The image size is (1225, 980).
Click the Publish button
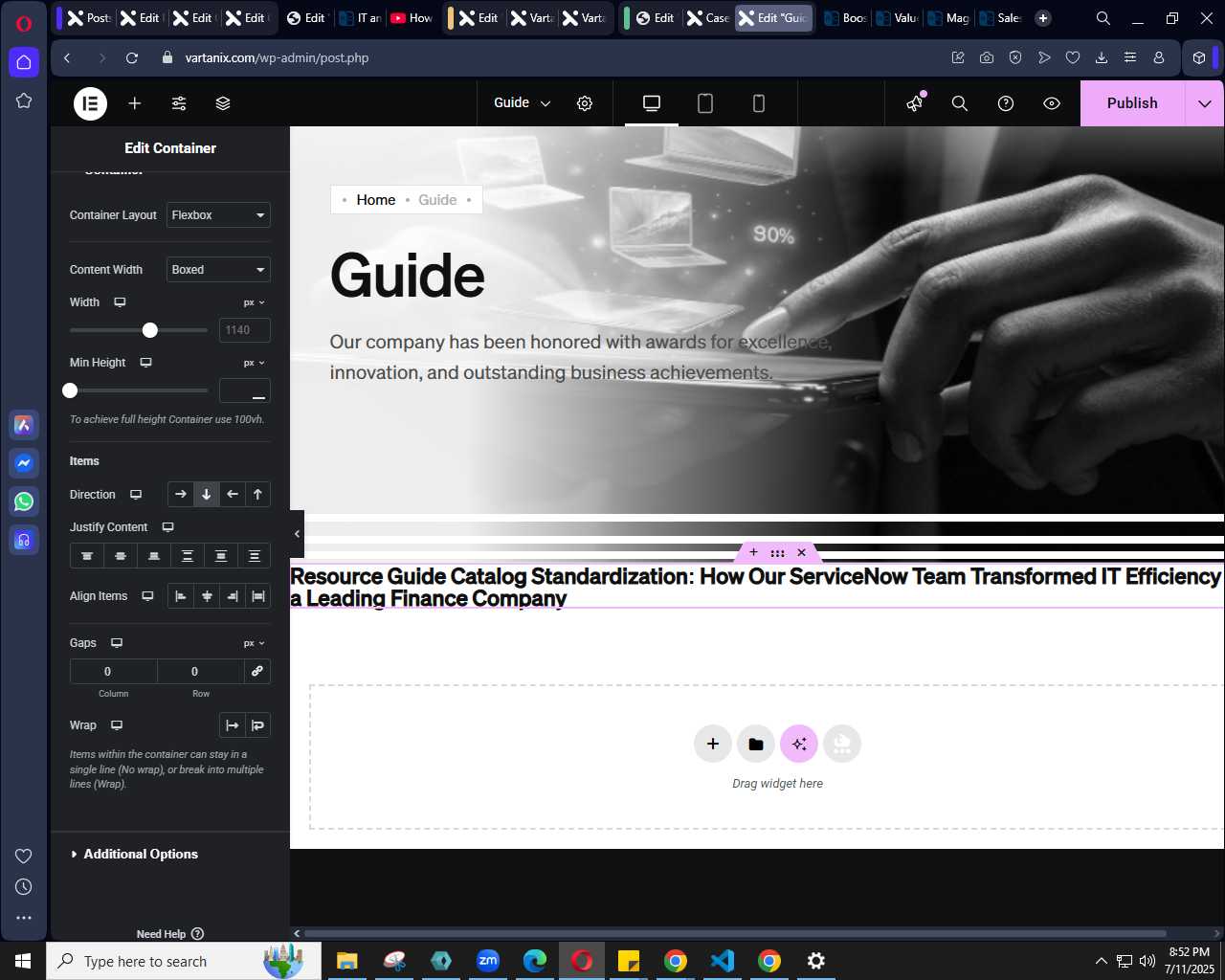point(1132,103)
